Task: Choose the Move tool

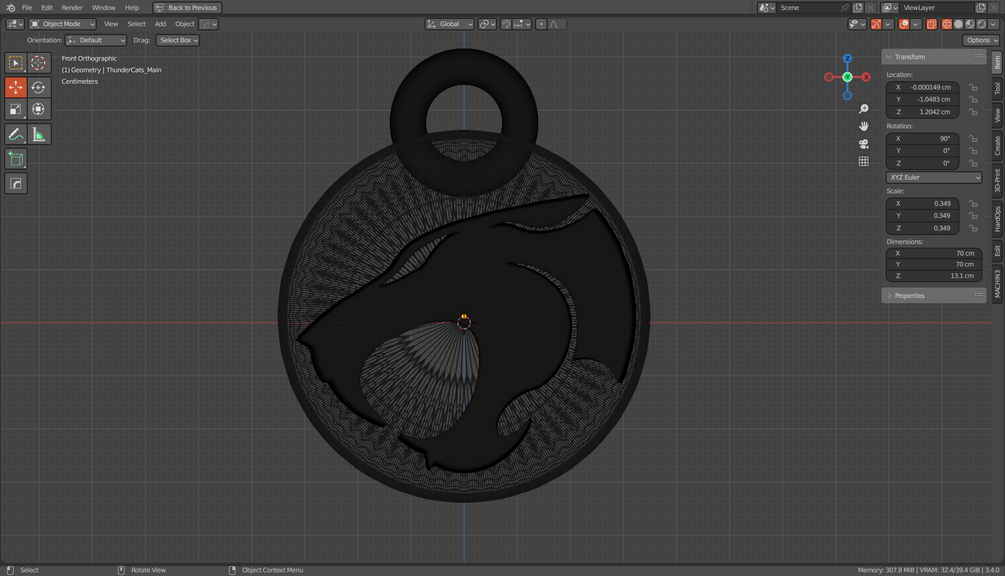Action: [x=15, y=87]
